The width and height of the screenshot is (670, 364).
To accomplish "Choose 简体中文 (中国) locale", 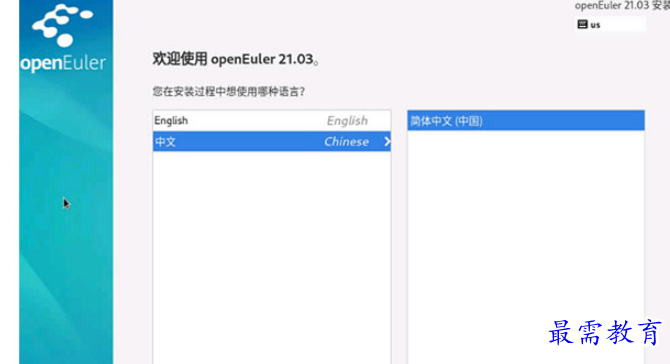I will pos(526,121).
